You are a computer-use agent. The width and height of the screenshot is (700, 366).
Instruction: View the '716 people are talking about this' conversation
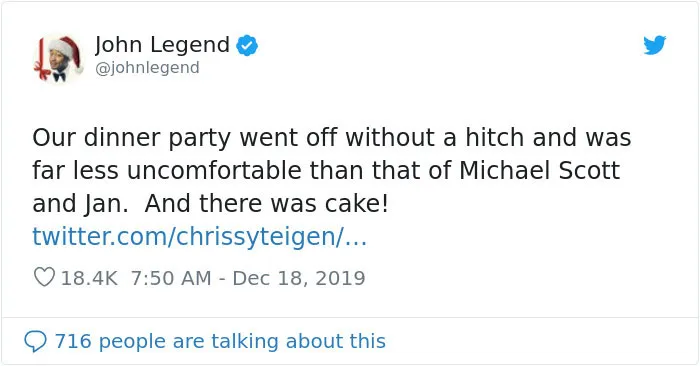[x=205, y=341]
